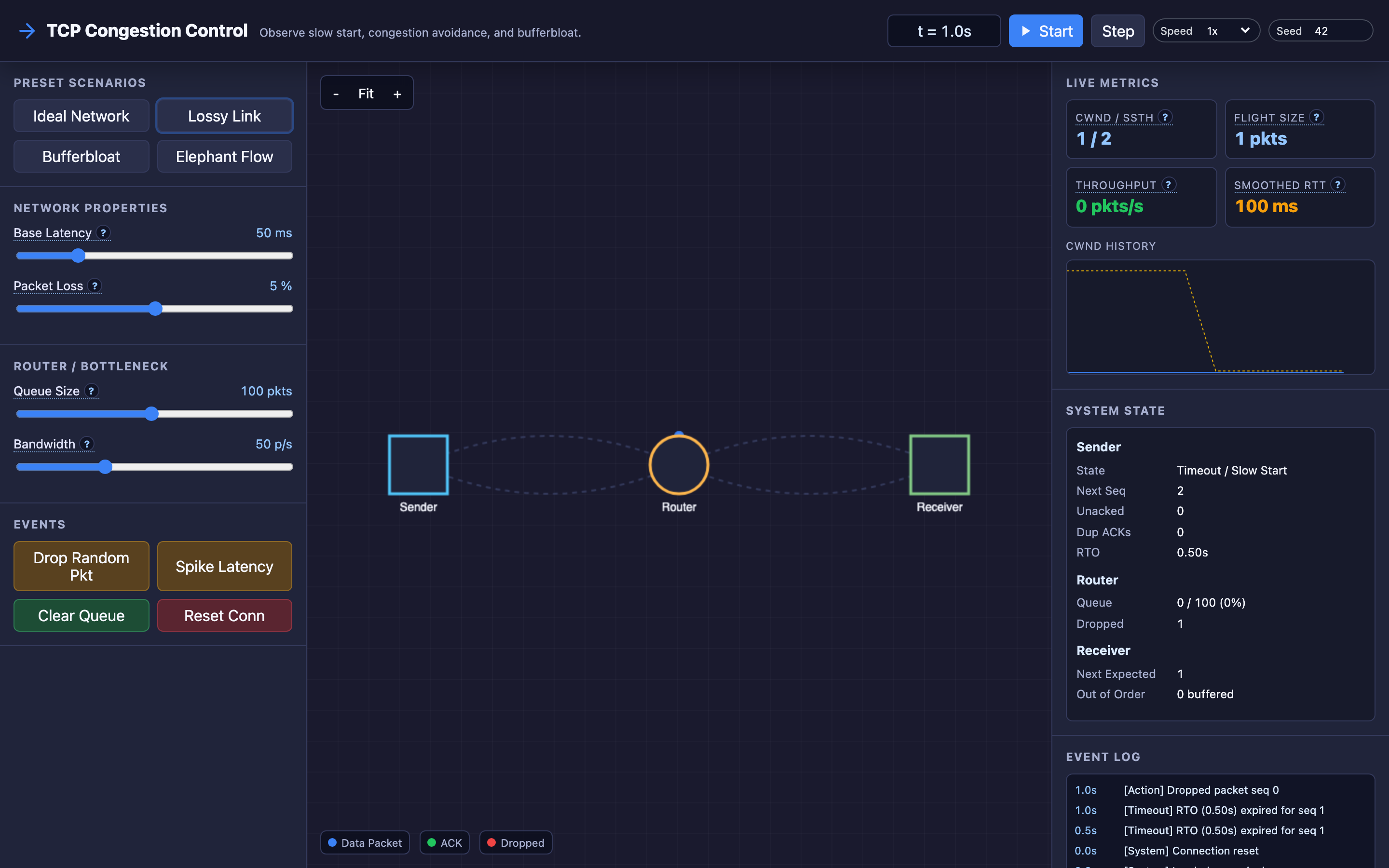Click the '0 buffered' out of order value
Viewport: 1389px width, 868px height.
[1205, 694]
